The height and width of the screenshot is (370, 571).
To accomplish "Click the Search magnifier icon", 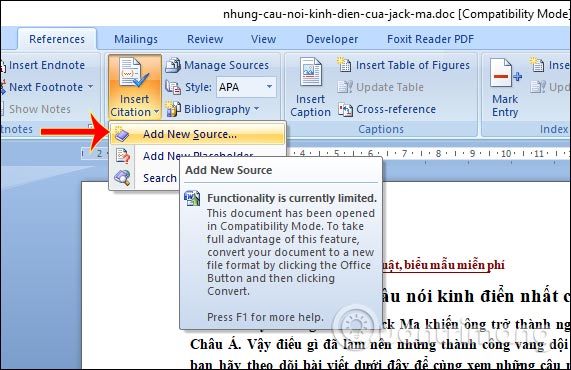I will coord(122,178).
